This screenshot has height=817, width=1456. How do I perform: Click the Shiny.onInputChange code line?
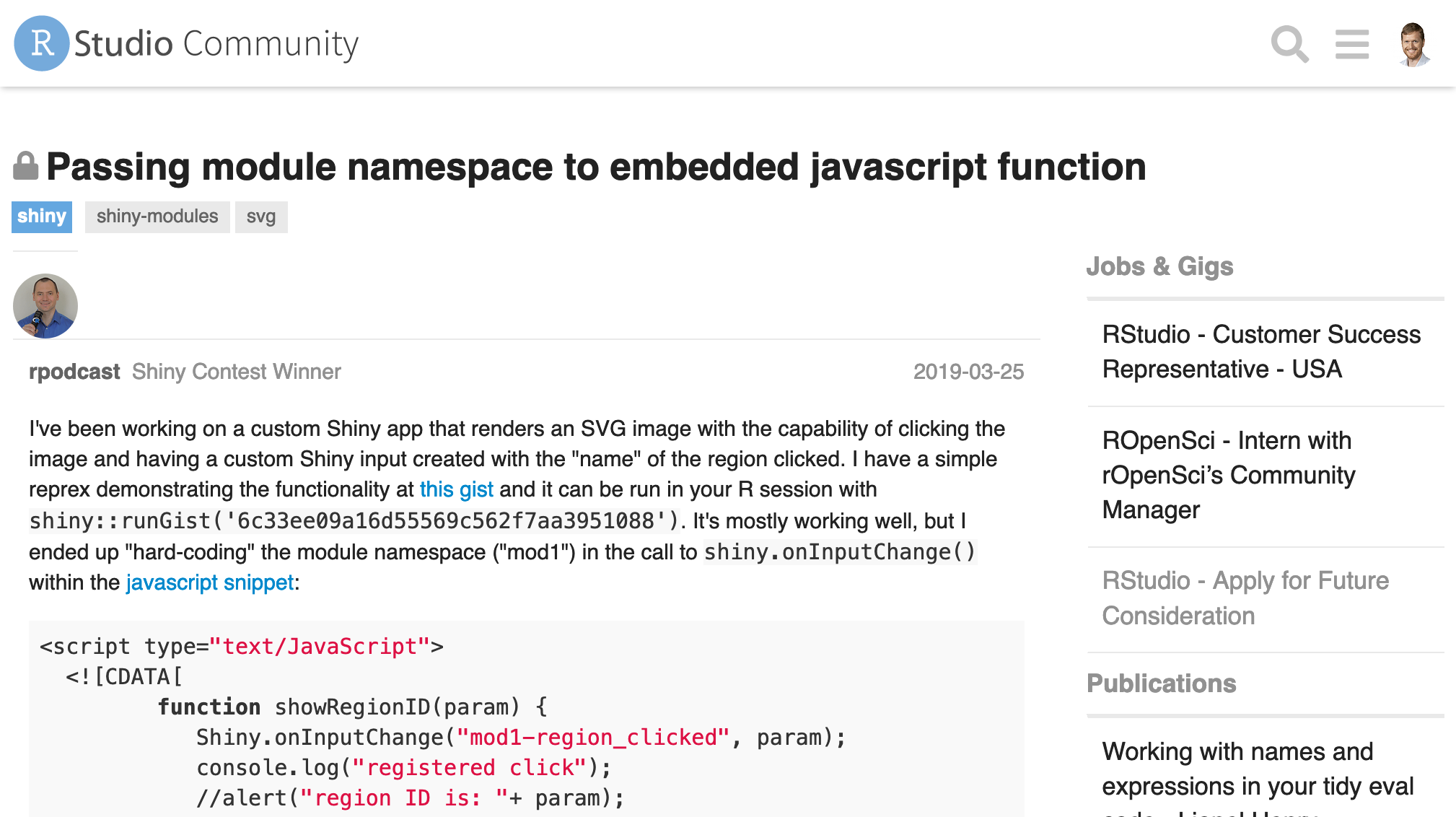pos(521,738)
